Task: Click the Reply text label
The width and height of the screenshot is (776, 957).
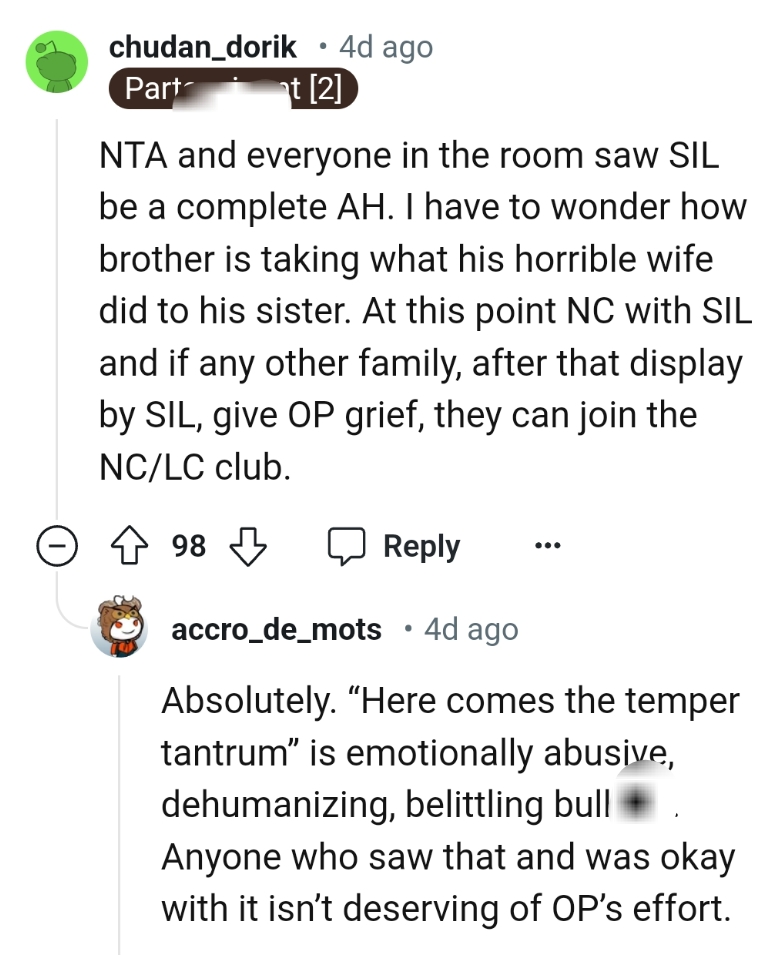Action: coord(421,546)
